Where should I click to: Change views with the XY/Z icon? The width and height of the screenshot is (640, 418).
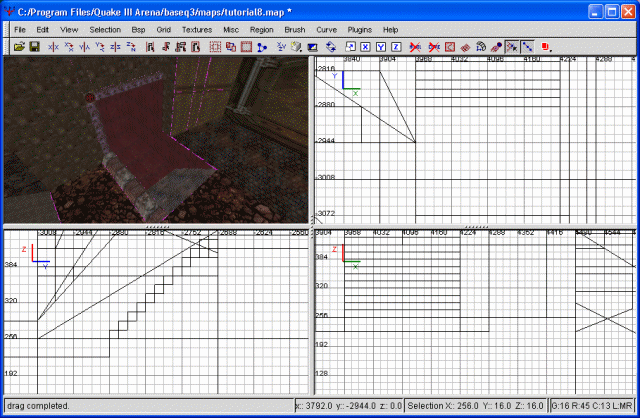[281, 47]
